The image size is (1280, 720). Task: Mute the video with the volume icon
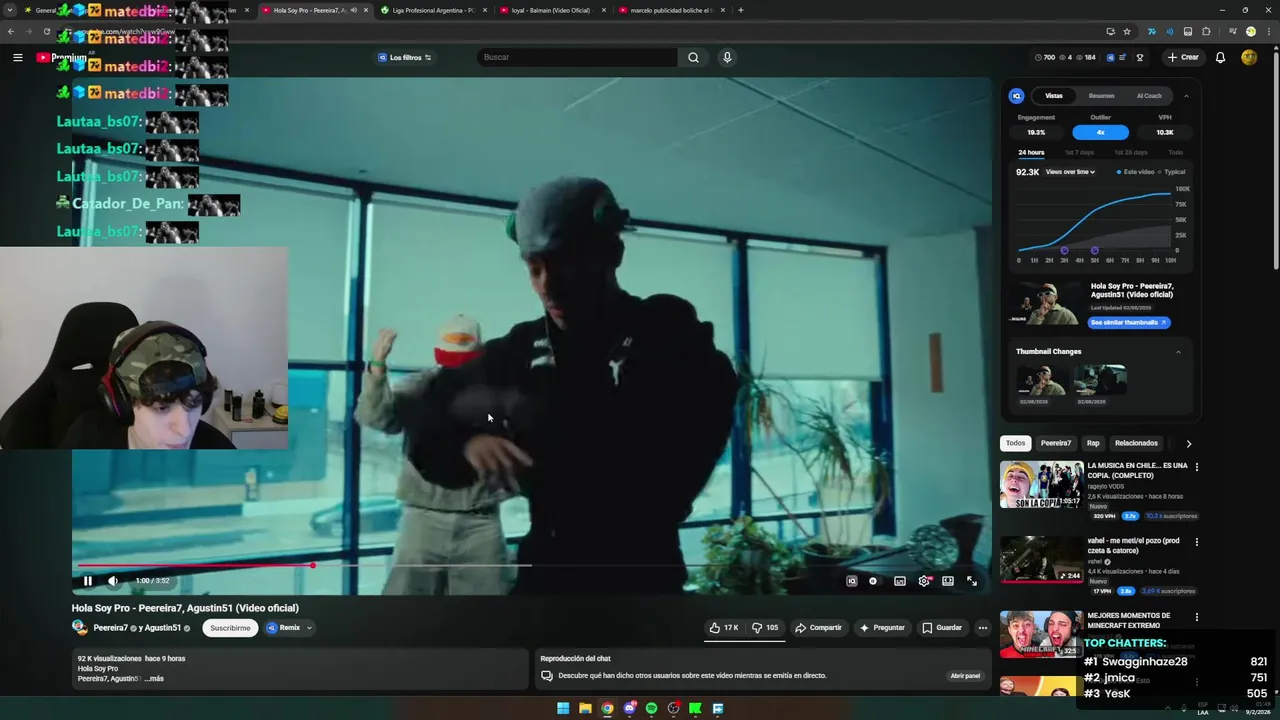click(x=113, y=581)
